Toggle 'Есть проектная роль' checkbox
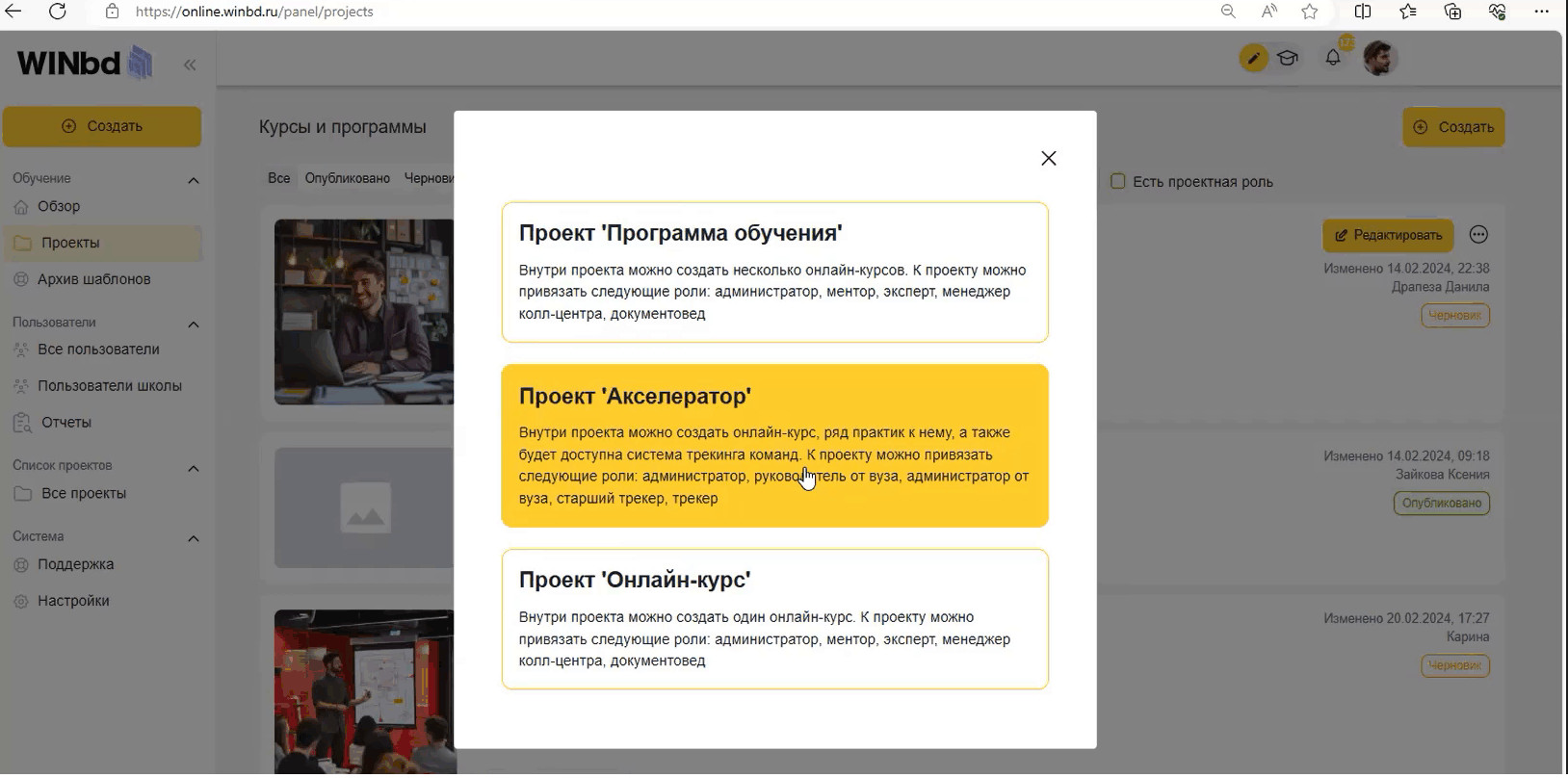 (1117, 181)
